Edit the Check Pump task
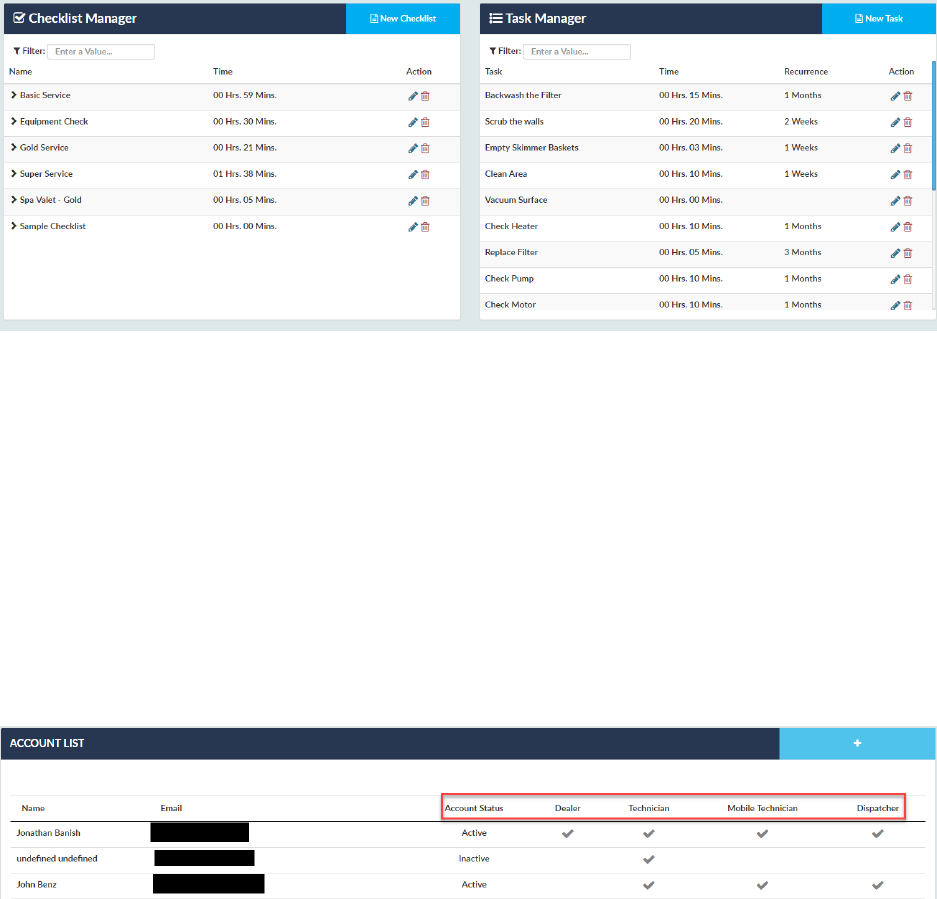 tap(895, 279)
